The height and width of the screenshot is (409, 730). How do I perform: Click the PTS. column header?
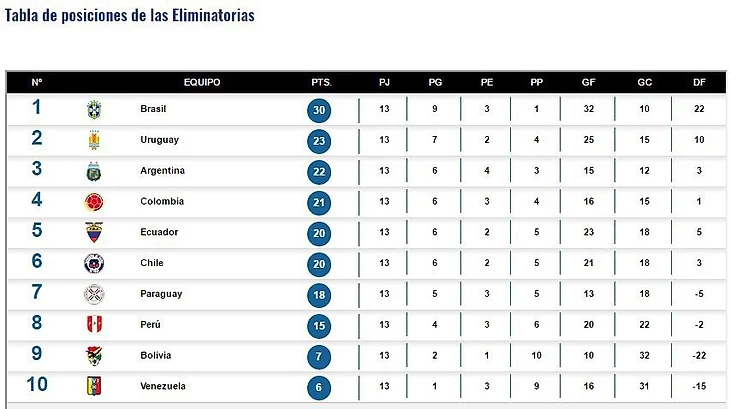pos(321,82)
